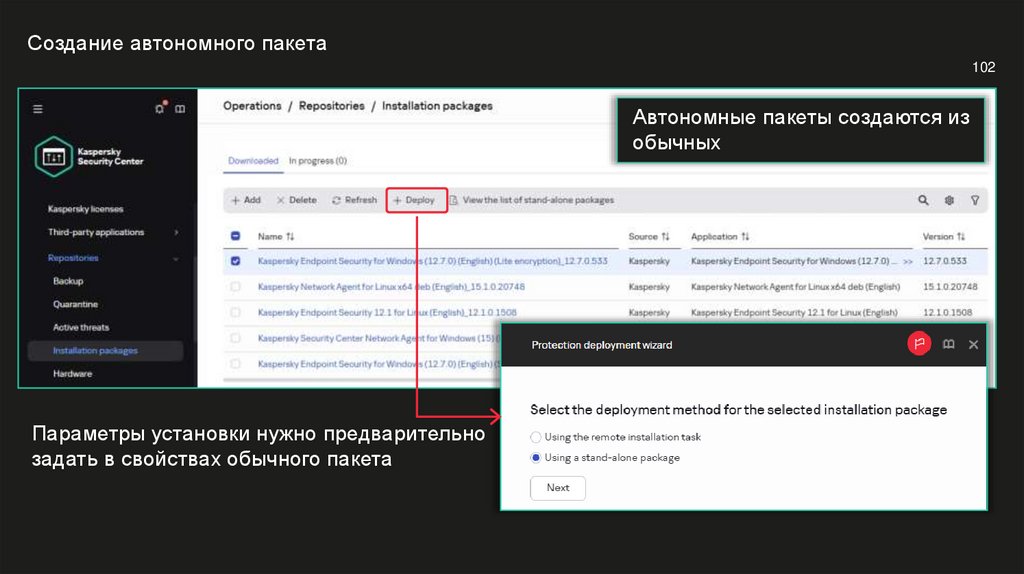1024x574 pixels.
Task: Open the filter funnel icon
Action: [x=974, y=200]
